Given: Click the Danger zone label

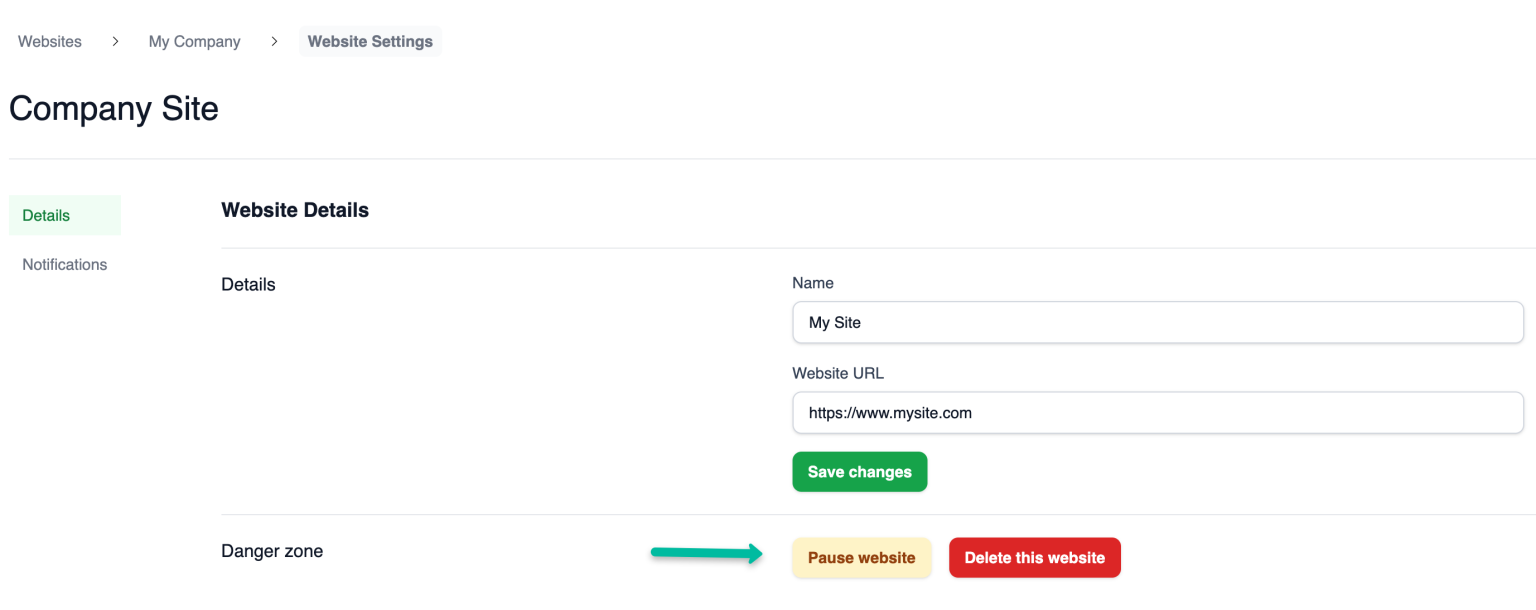Looking at the screenshot, I should [x=272, y=551].
